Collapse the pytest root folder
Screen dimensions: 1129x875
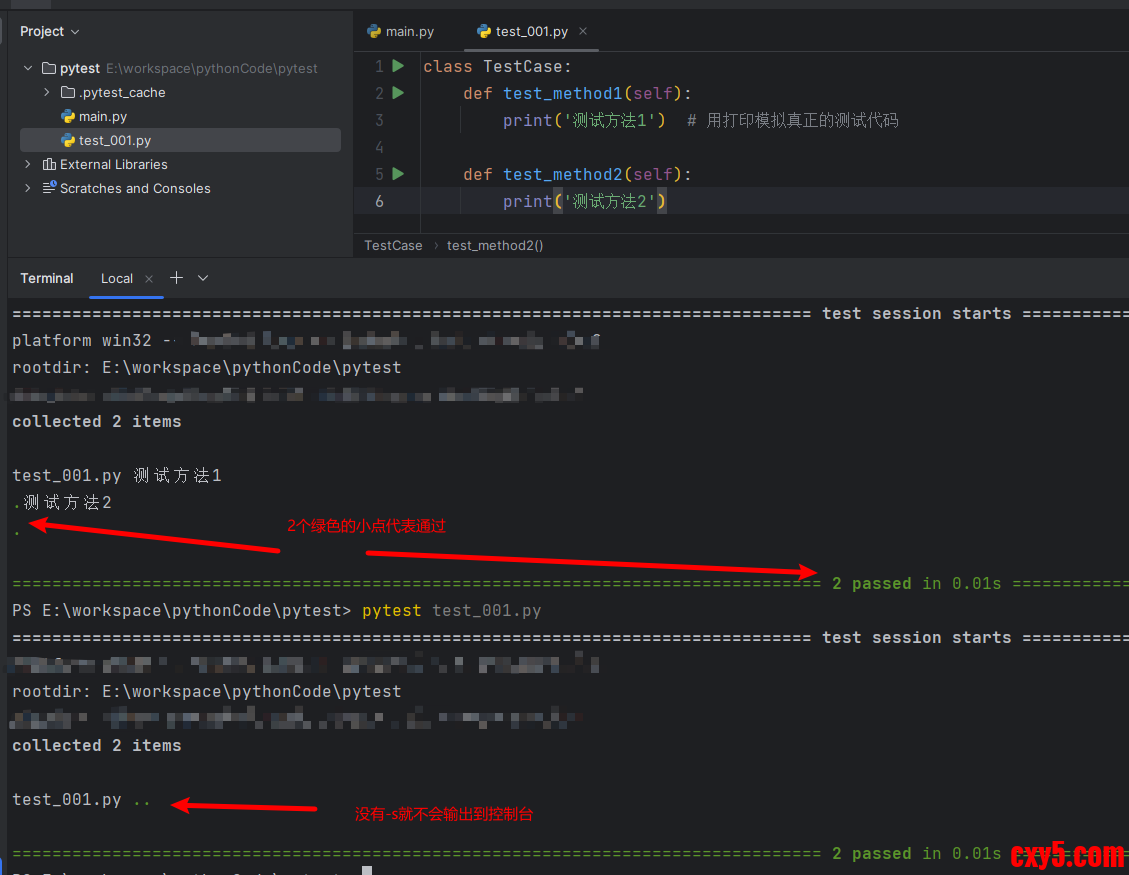coord(28,69)
